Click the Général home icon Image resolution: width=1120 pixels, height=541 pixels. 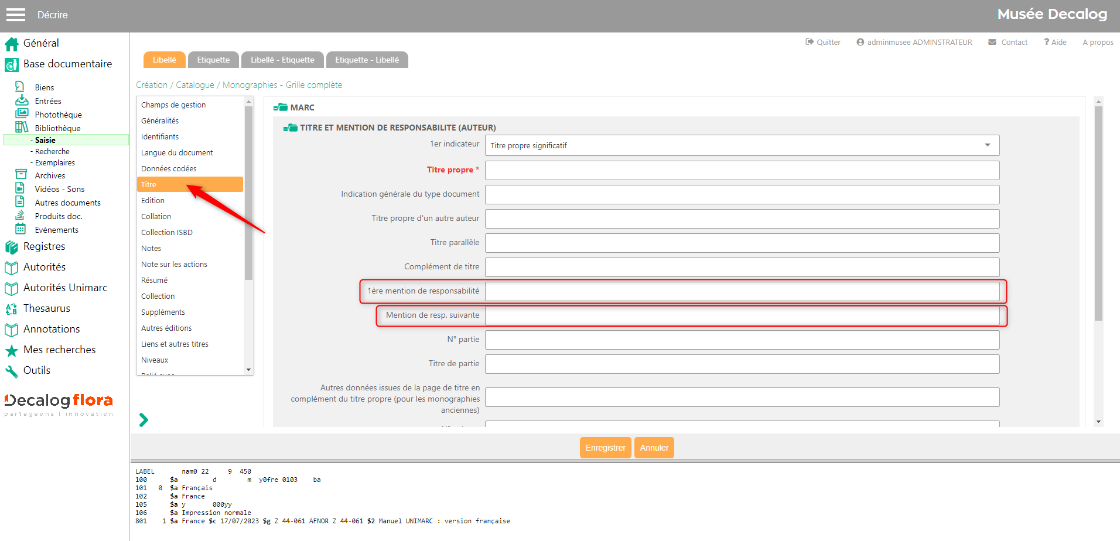12,43
